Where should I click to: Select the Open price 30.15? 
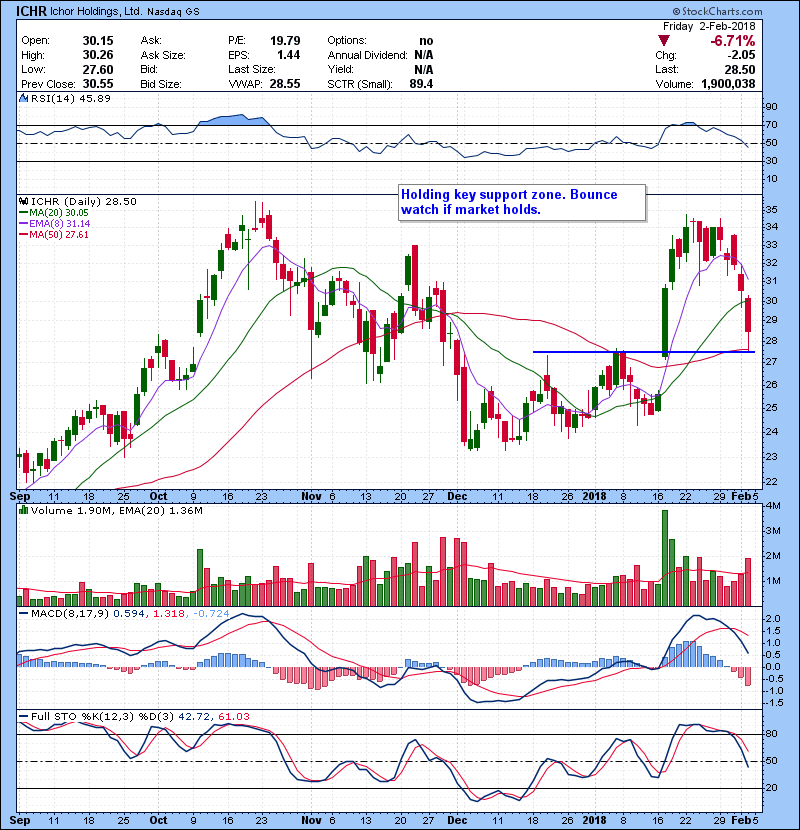[x=98, y=41]
